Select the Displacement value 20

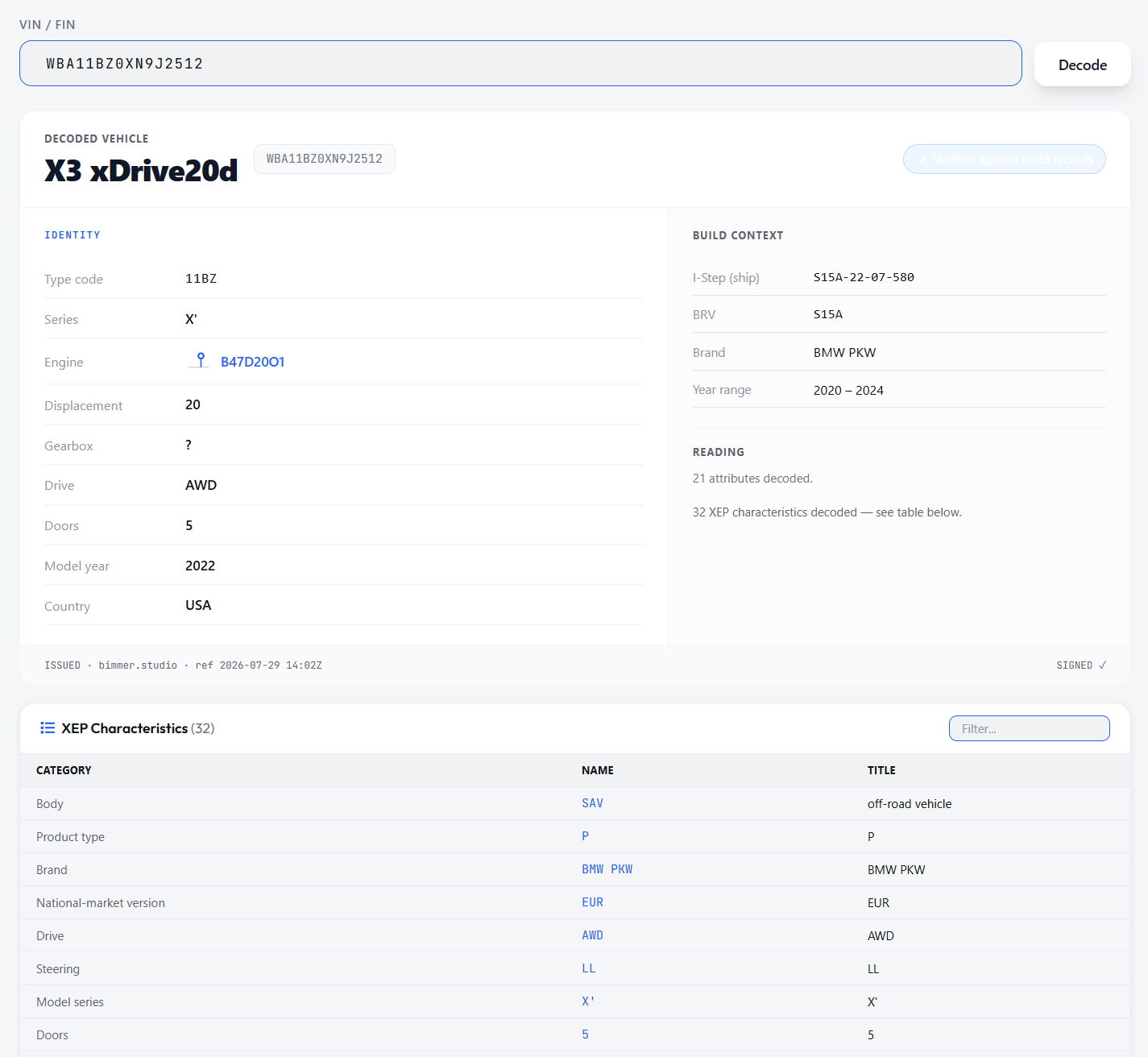193,404
